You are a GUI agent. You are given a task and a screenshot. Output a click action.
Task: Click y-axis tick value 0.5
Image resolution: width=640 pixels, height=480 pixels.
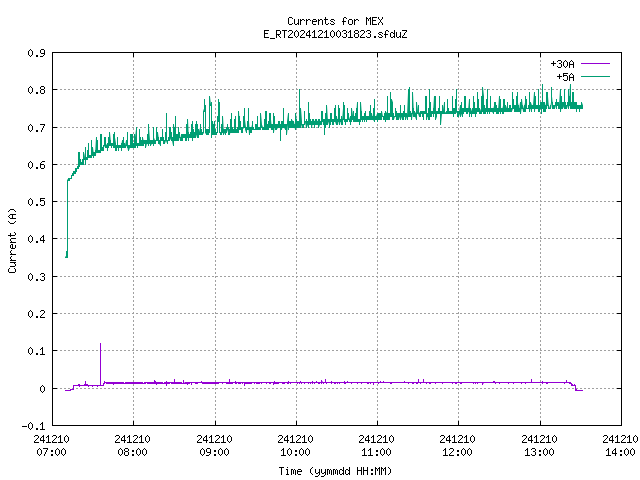[36, 202]
